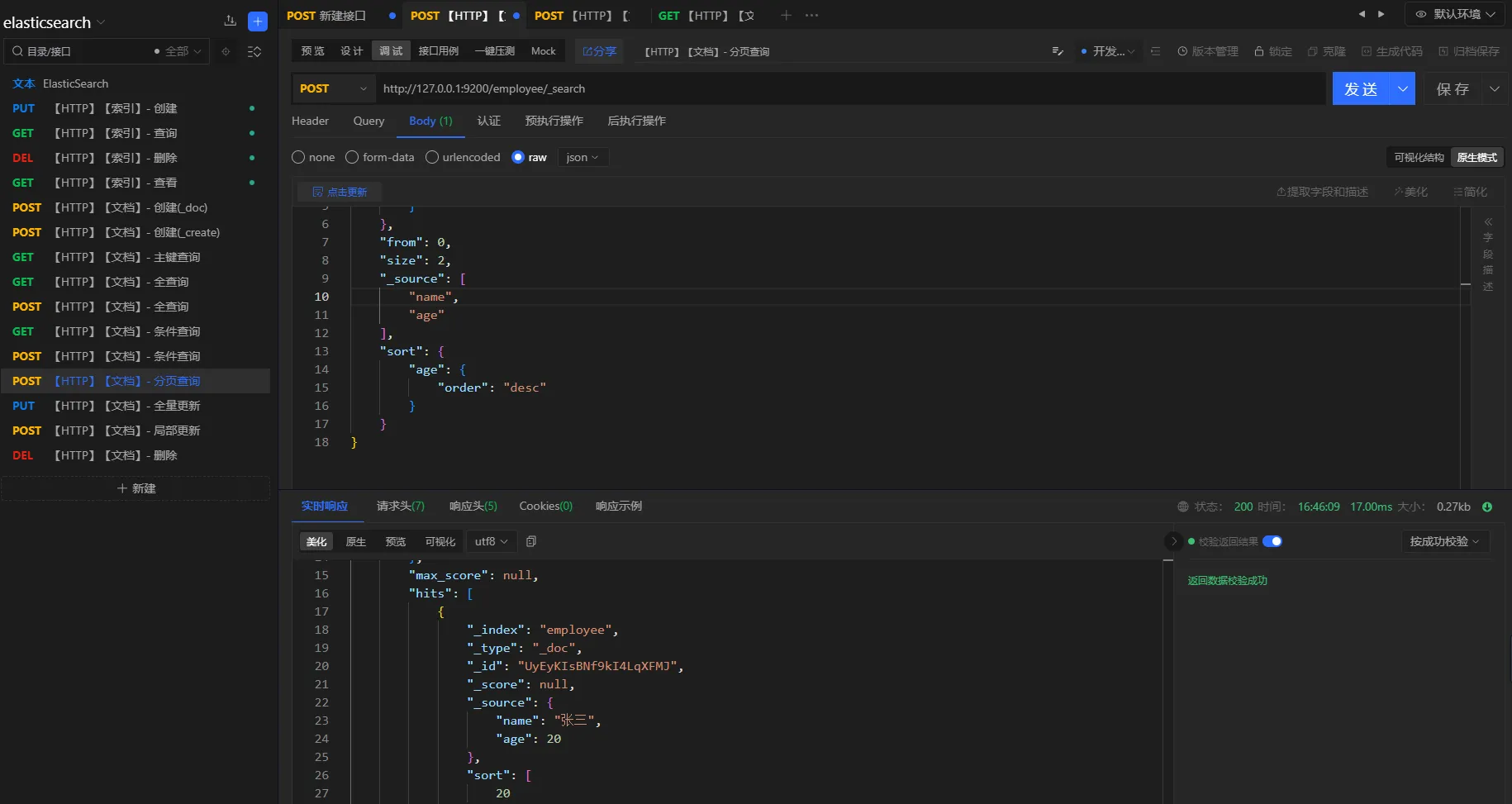Click the locate target icon in sidebar
Viewport: 1512px width, 804px height.
pyautogui.click(x=226, y=51)
